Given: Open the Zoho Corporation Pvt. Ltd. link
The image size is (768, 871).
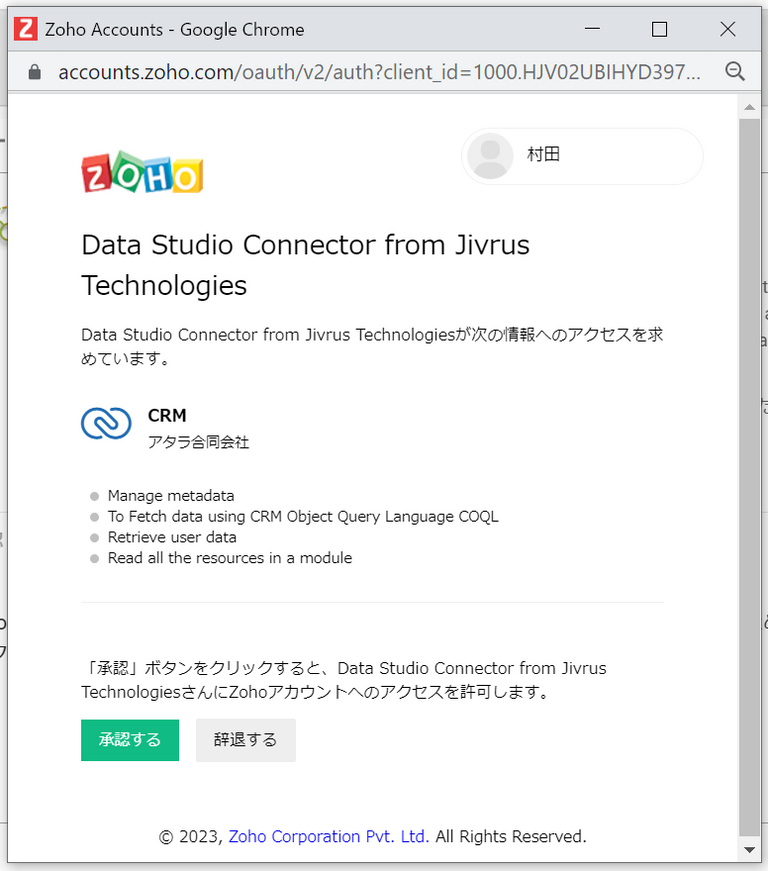Looking at the screenshot, I should 329,836.
